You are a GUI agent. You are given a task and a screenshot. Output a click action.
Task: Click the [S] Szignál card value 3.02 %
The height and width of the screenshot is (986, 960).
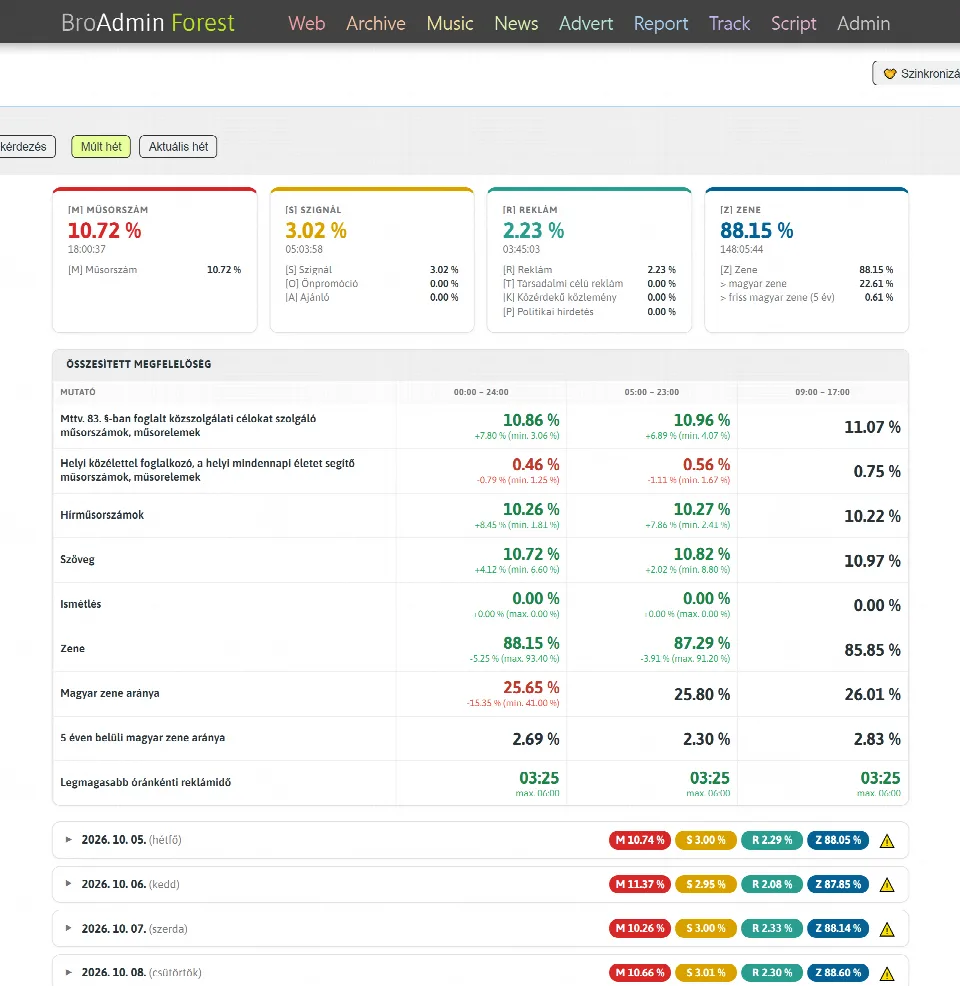click(316, 231)
